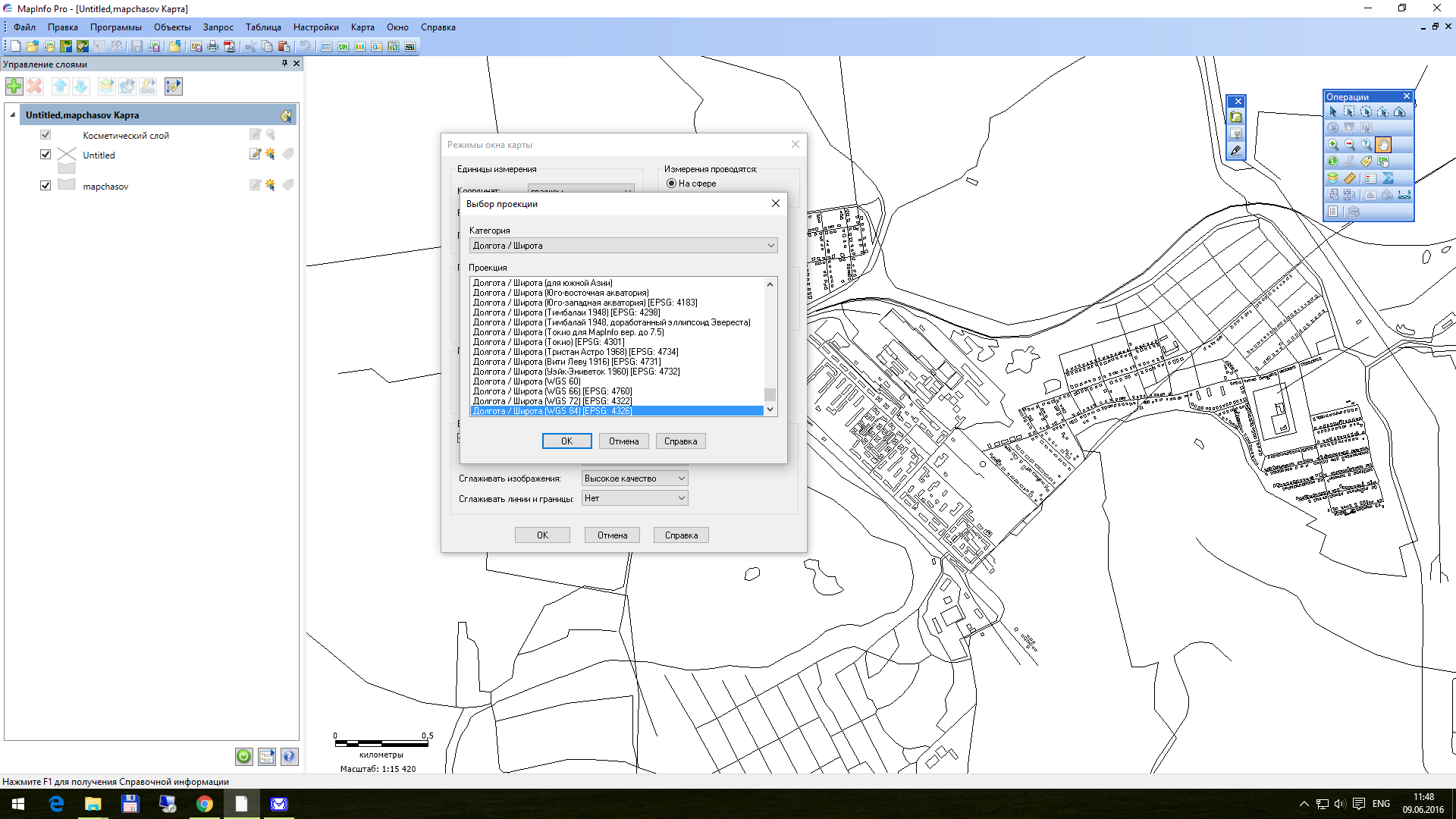Image resolution: width=1456 pixels, height=819 pixels.
Task: Click the print icon in main toolbar
Action: [213, 47]
